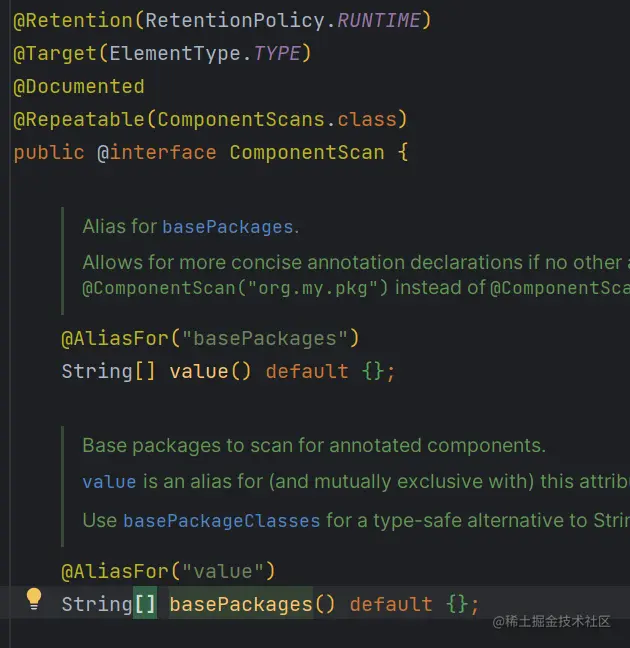Screen dimensions: 630x648
Task: Click @Target annotation text
Action: tap(55, 54)
